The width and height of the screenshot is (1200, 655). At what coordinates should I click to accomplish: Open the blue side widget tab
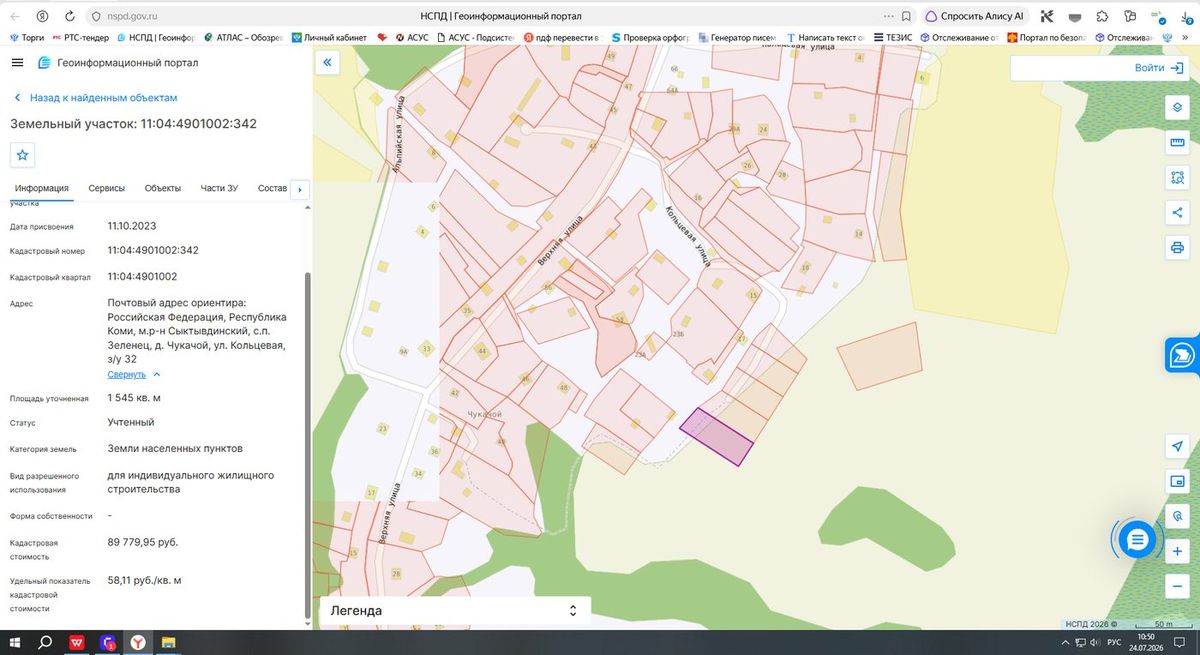pyautogui.click(x=1182, y=355)
